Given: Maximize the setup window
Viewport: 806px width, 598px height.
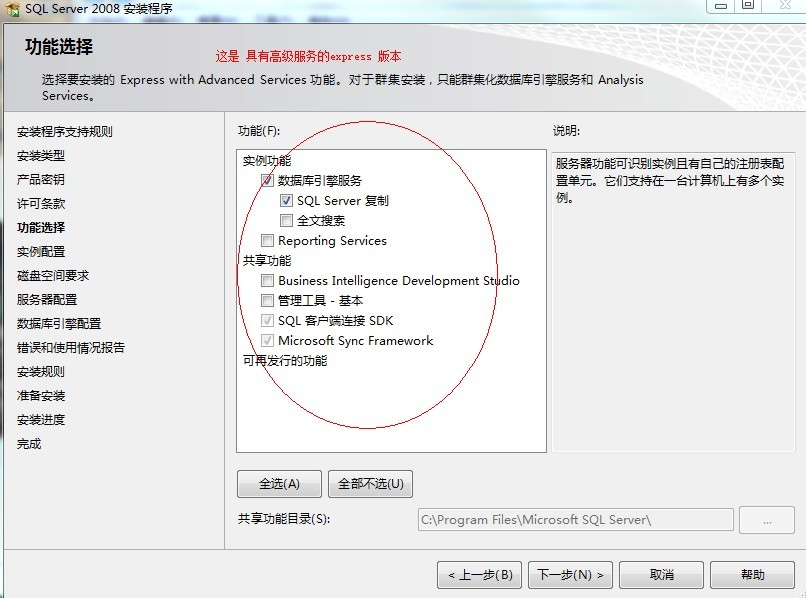Looking at the screenshot, I should [748, 6].
